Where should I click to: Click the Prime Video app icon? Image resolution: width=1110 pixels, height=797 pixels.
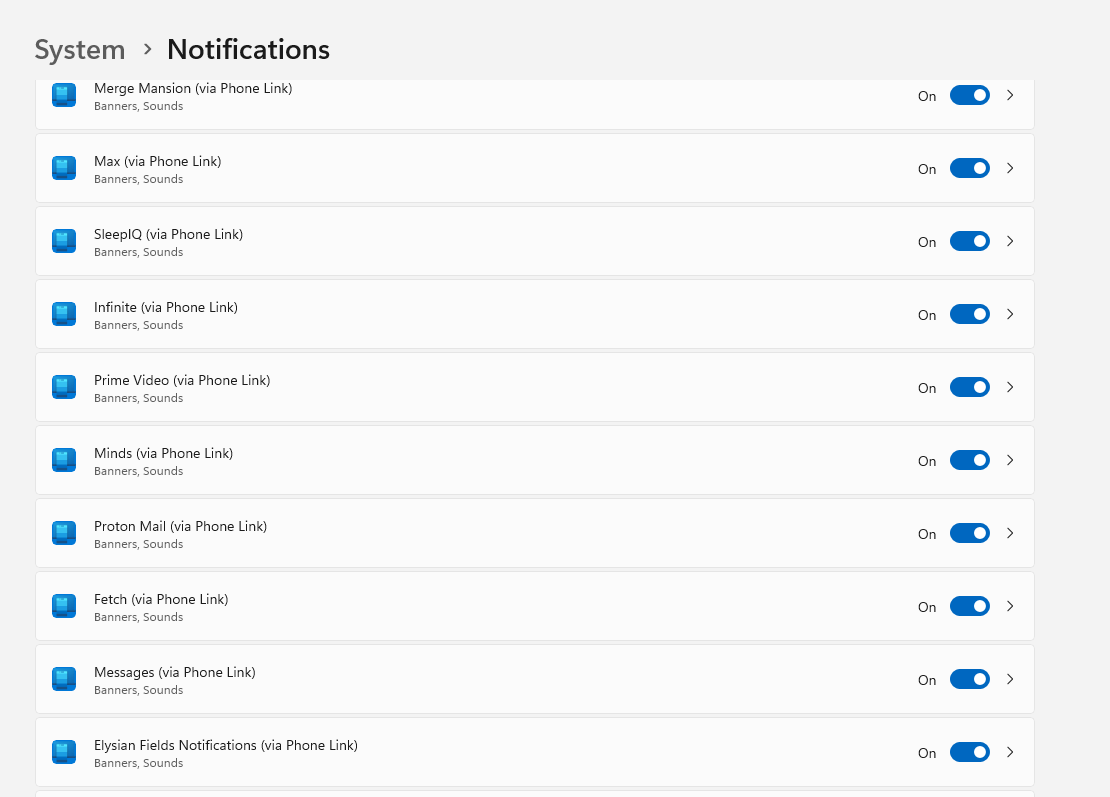(x=64, y=386)
